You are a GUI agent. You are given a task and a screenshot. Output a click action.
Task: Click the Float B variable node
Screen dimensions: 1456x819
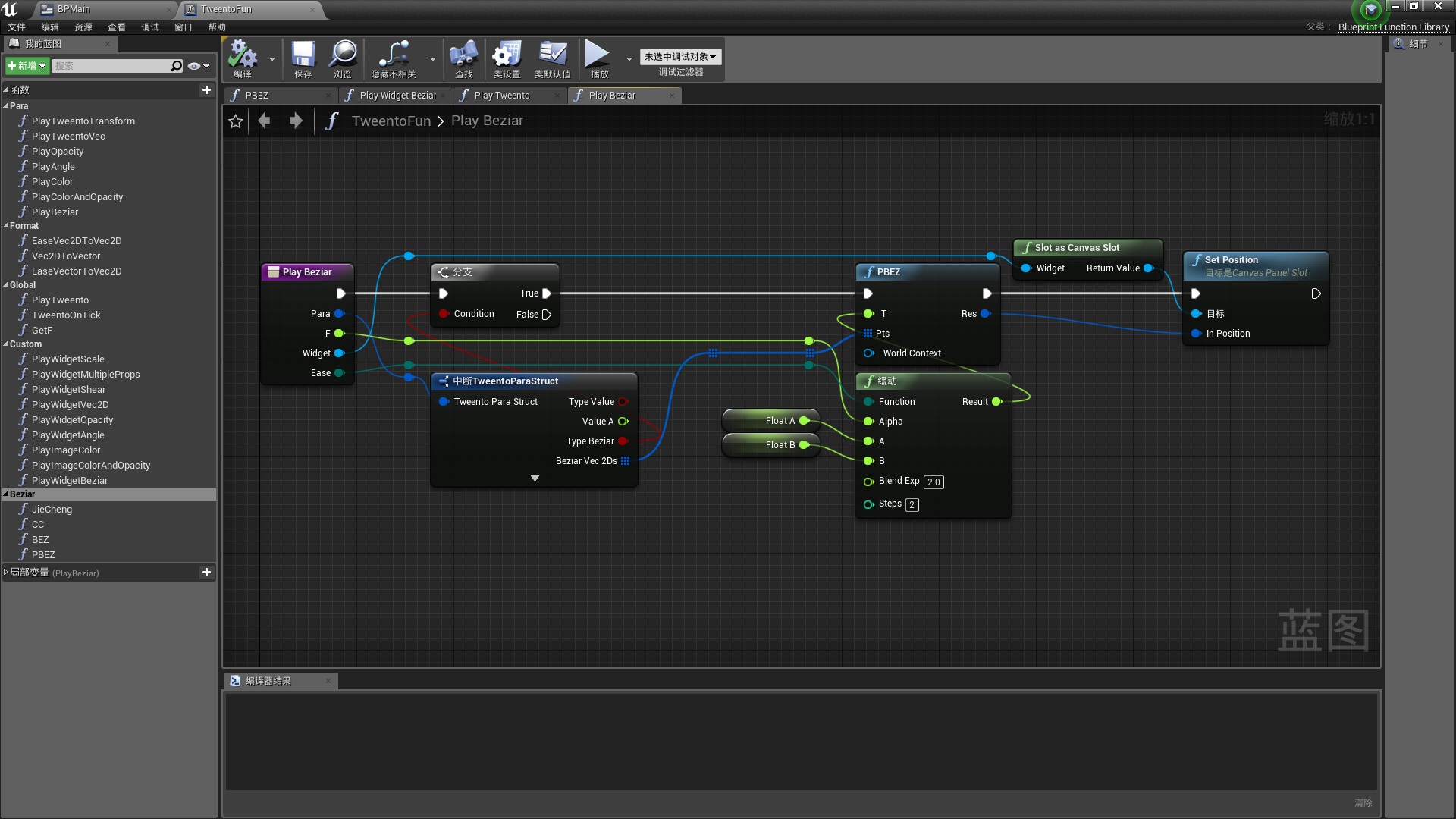(770, 445)
